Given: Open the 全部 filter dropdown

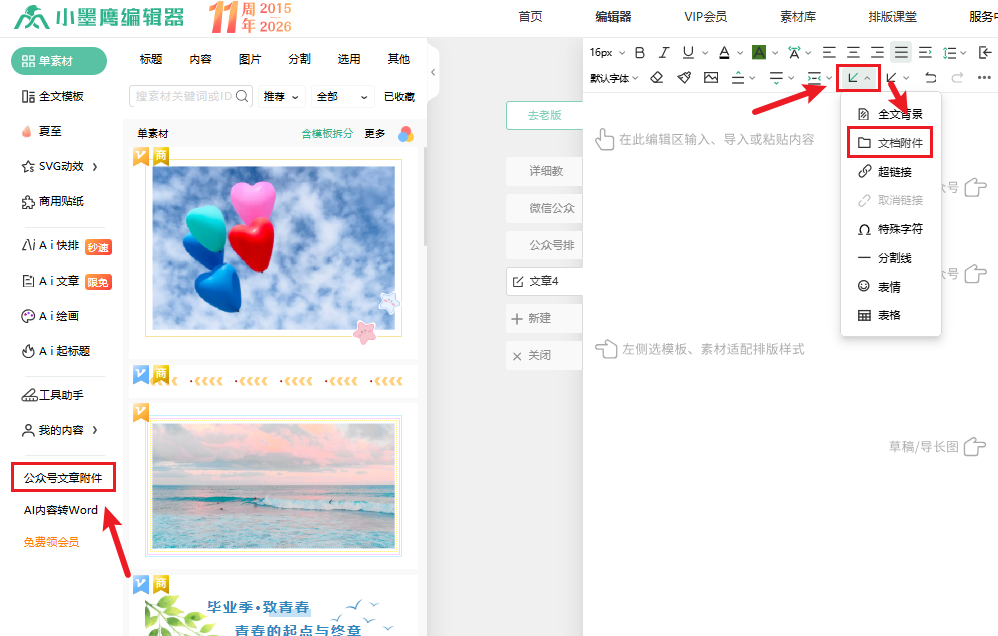Looking at the screenshot, I should tap(342, 97).
